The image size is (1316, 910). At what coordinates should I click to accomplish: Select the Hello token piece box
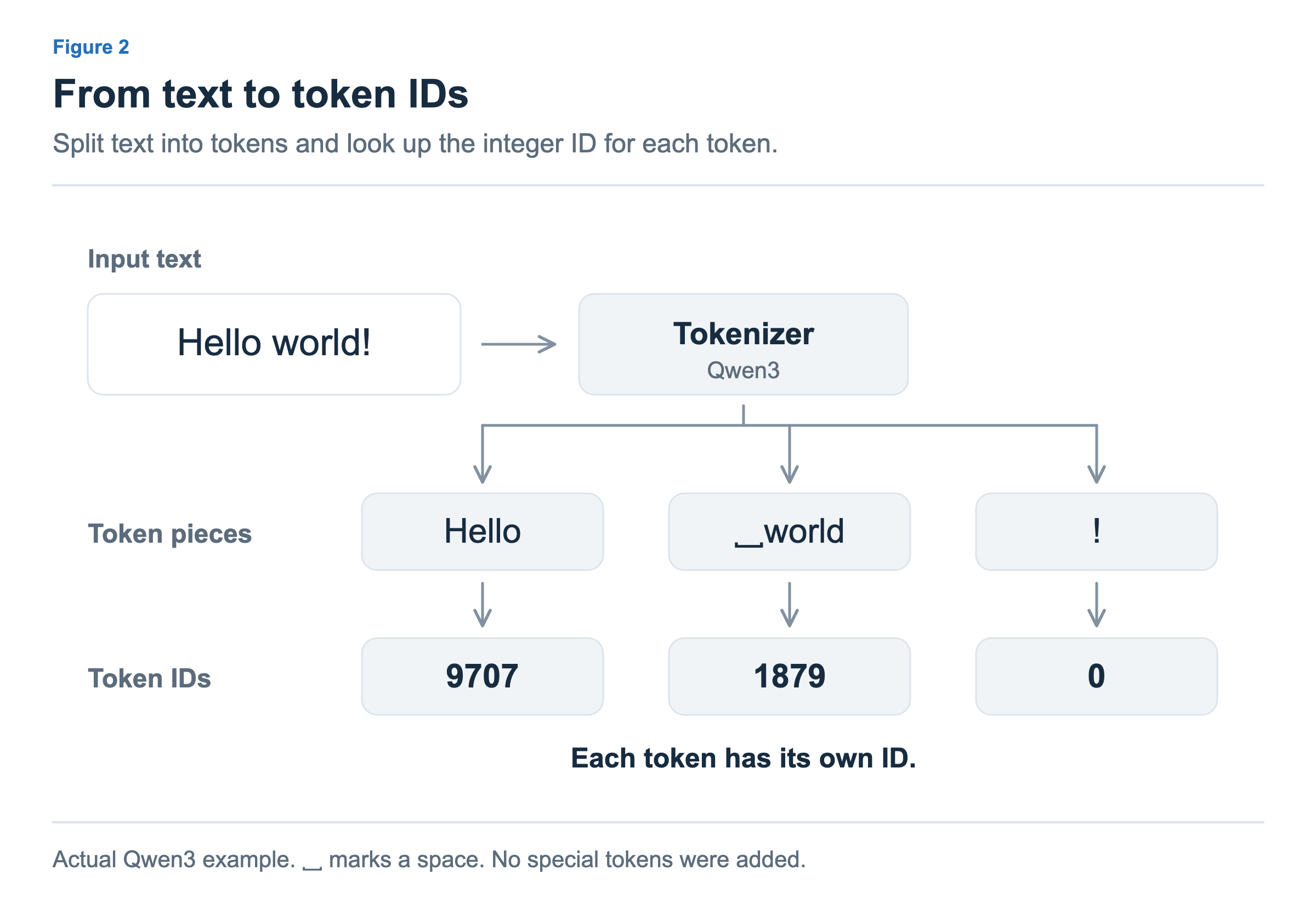tap(483, 532)
